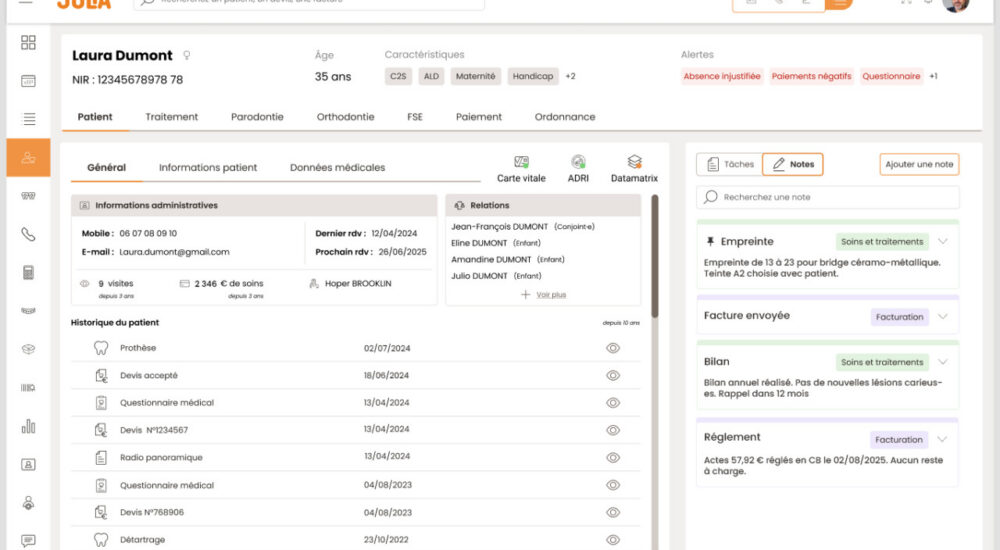Open the chat message icon in sidebar

28,541
